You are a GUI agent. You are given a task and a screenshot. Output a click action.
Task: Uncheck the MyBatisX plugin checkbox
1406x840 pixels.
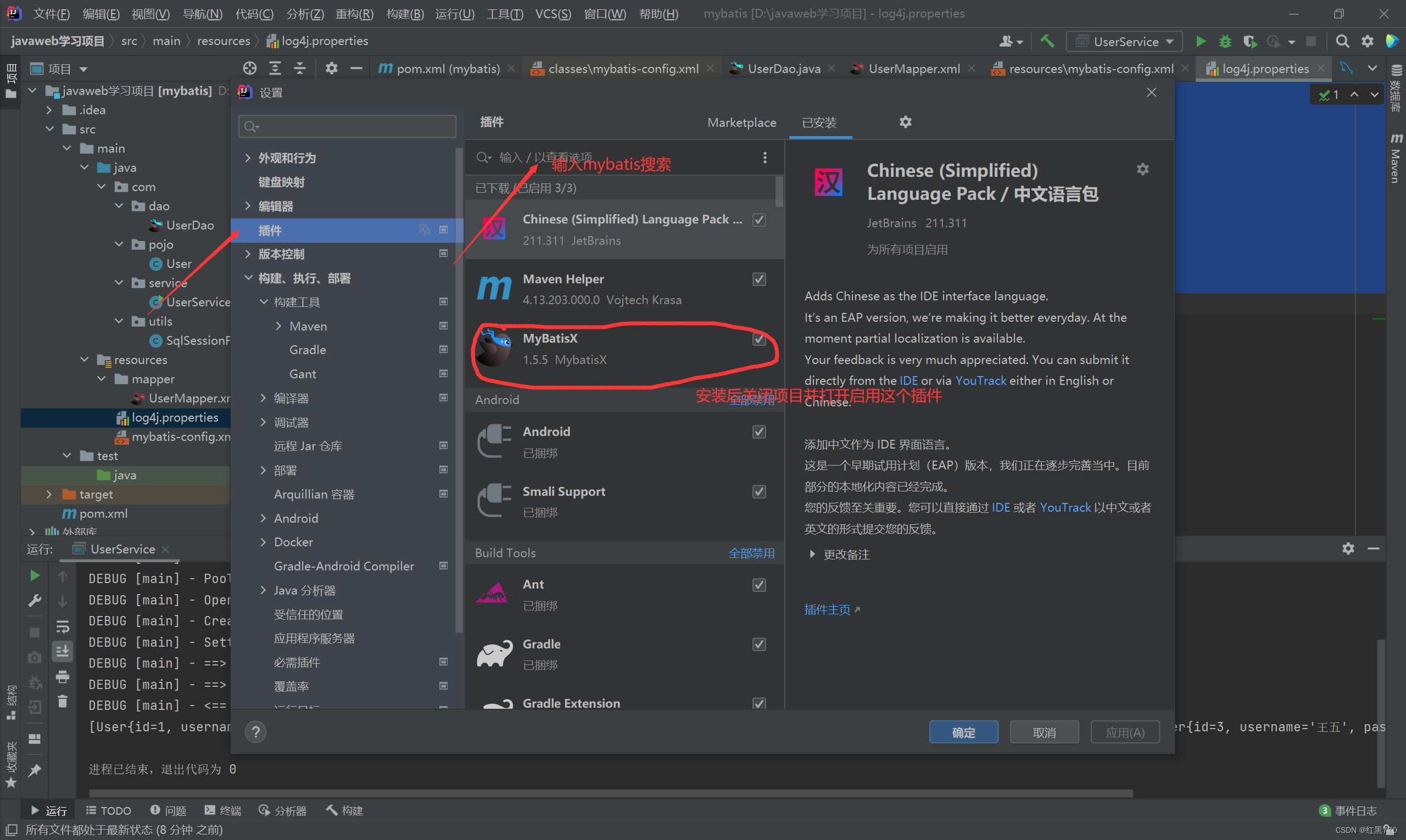(759, 339)
